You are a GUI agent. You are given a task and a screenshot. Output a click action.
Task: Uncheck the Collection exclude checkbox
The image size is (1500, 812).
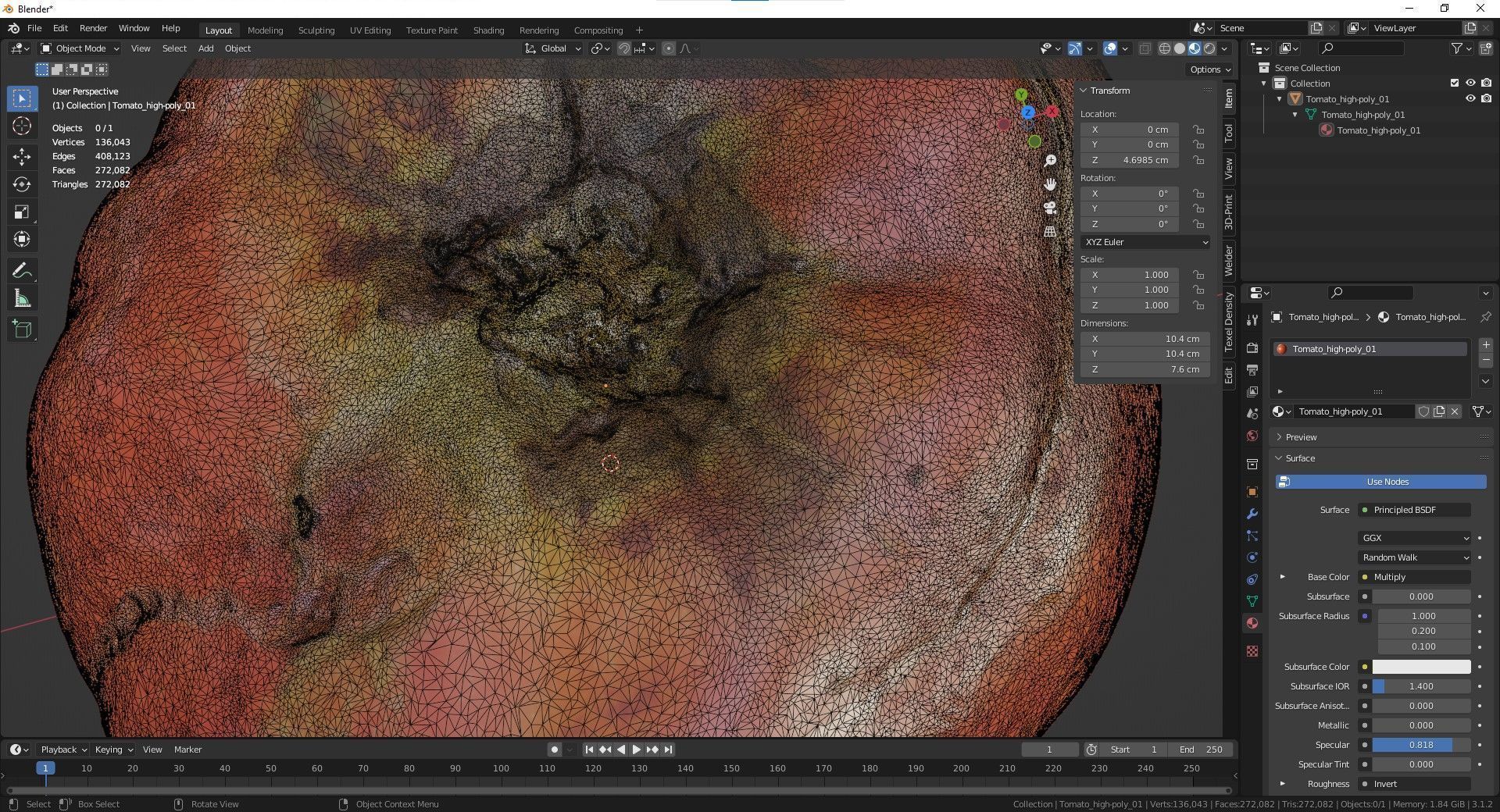pyautogui.click(x=1454, y=84)
